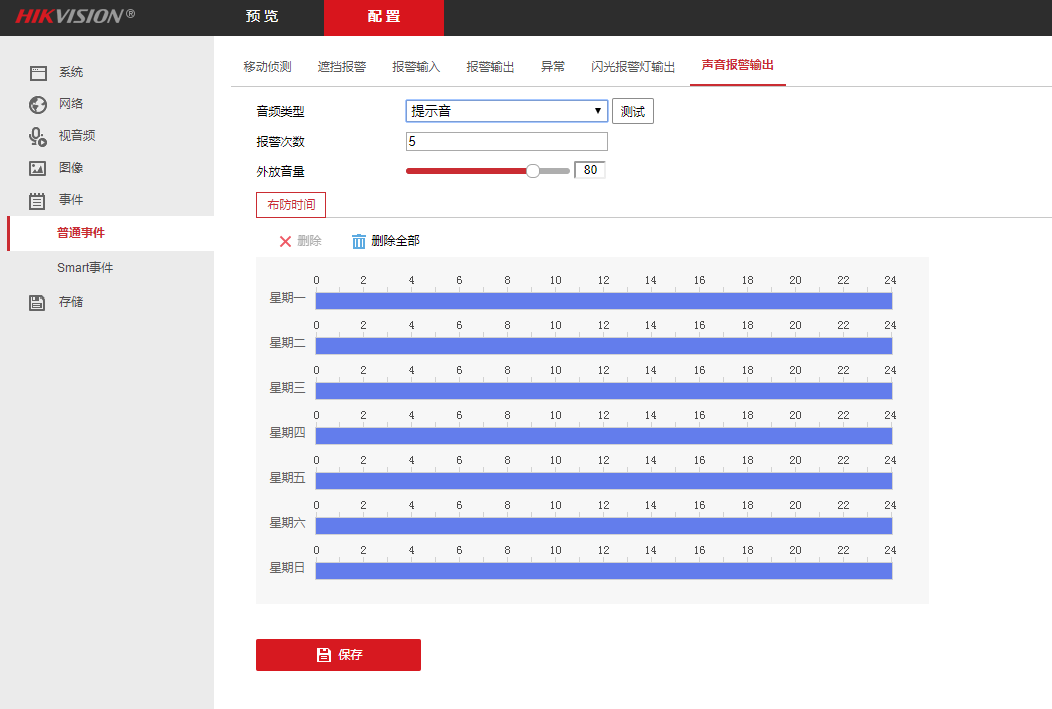The height and width of the screenshot is (709, 1052).
Task: Click the 布防时间 tab
Action: click(291, 205)
